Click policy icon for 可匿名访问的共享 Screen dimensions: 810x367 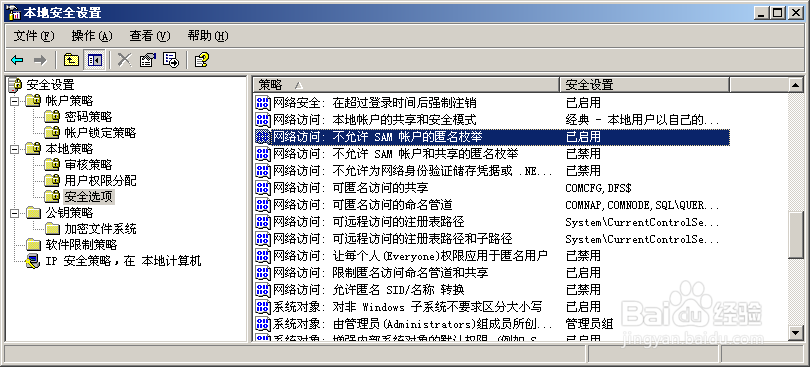click(263, 188)
